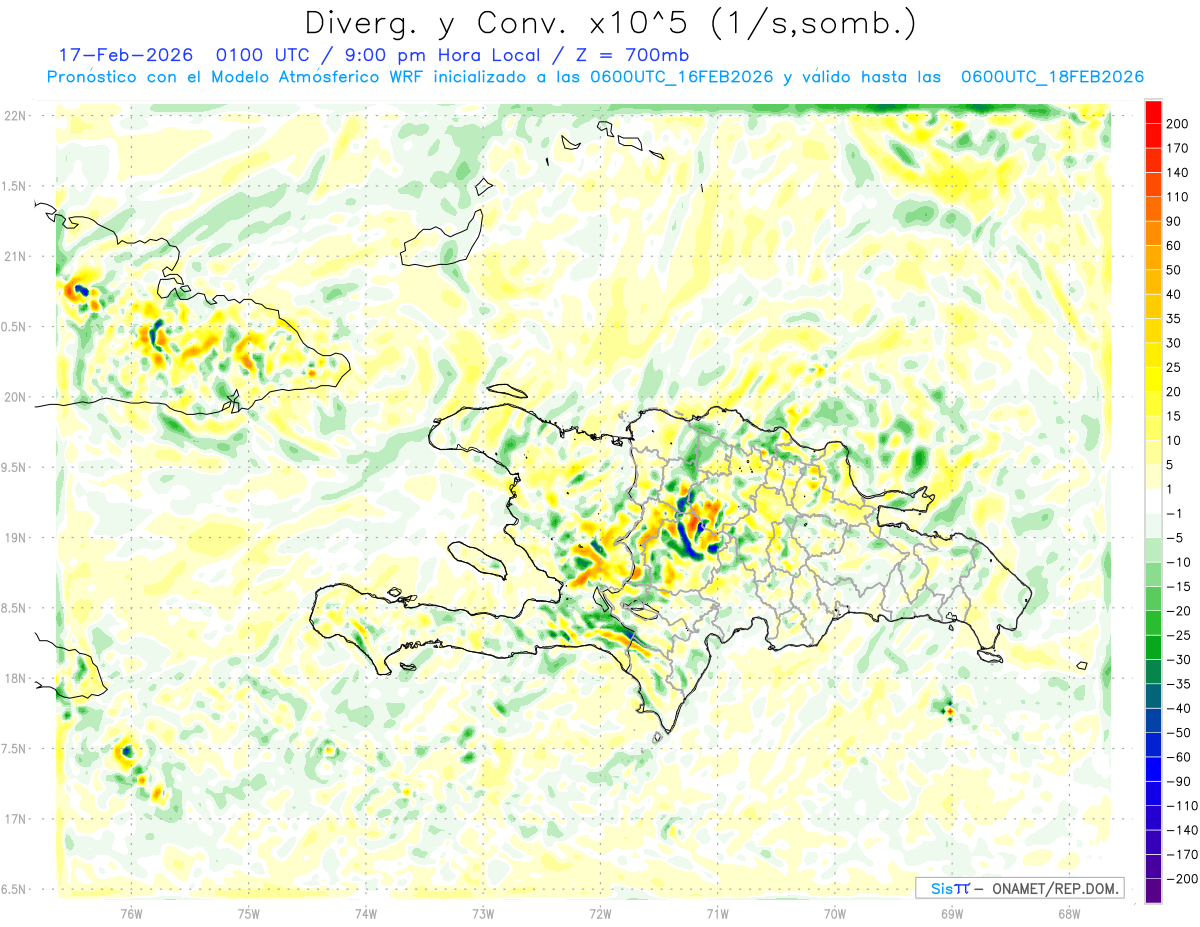Click the '70W' longitude label

pos(835,913)
